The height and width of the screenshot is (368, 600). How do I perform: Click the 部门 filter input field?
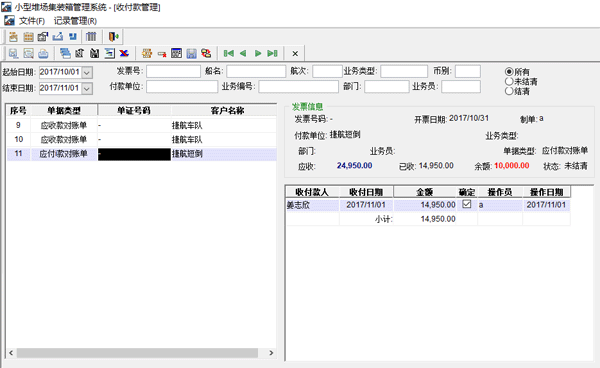click(386, 87)
